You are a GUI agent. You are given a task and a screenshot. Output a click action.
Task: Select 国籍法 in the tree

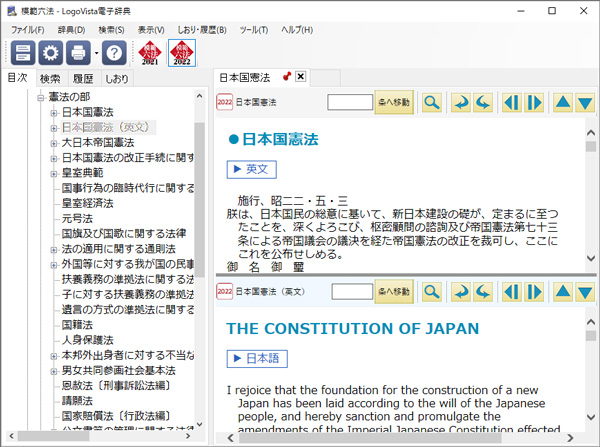coord(77,325)
